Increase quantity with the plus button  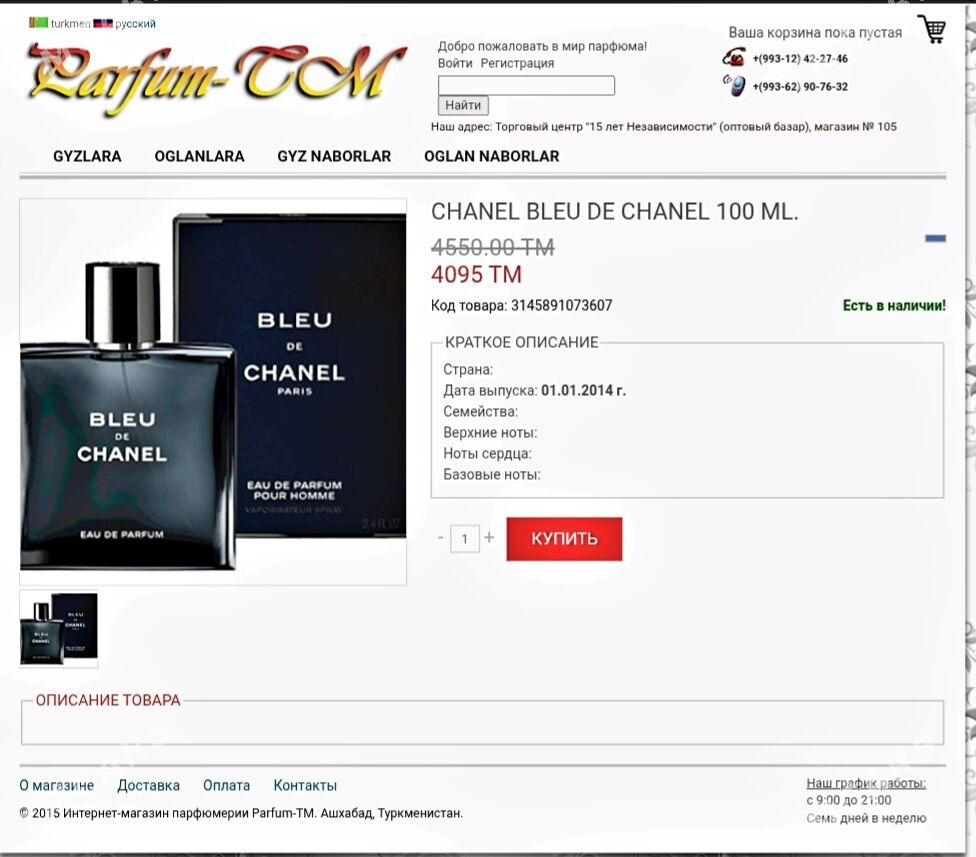489,536
